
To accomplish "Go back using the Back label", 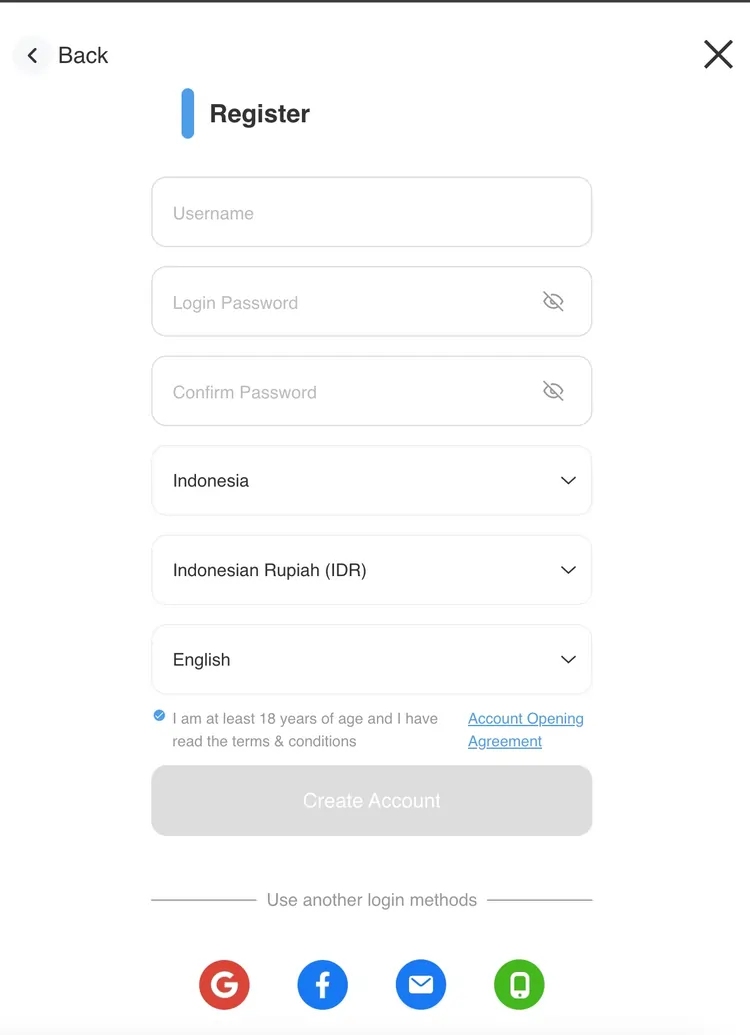I will pos(83,56).
